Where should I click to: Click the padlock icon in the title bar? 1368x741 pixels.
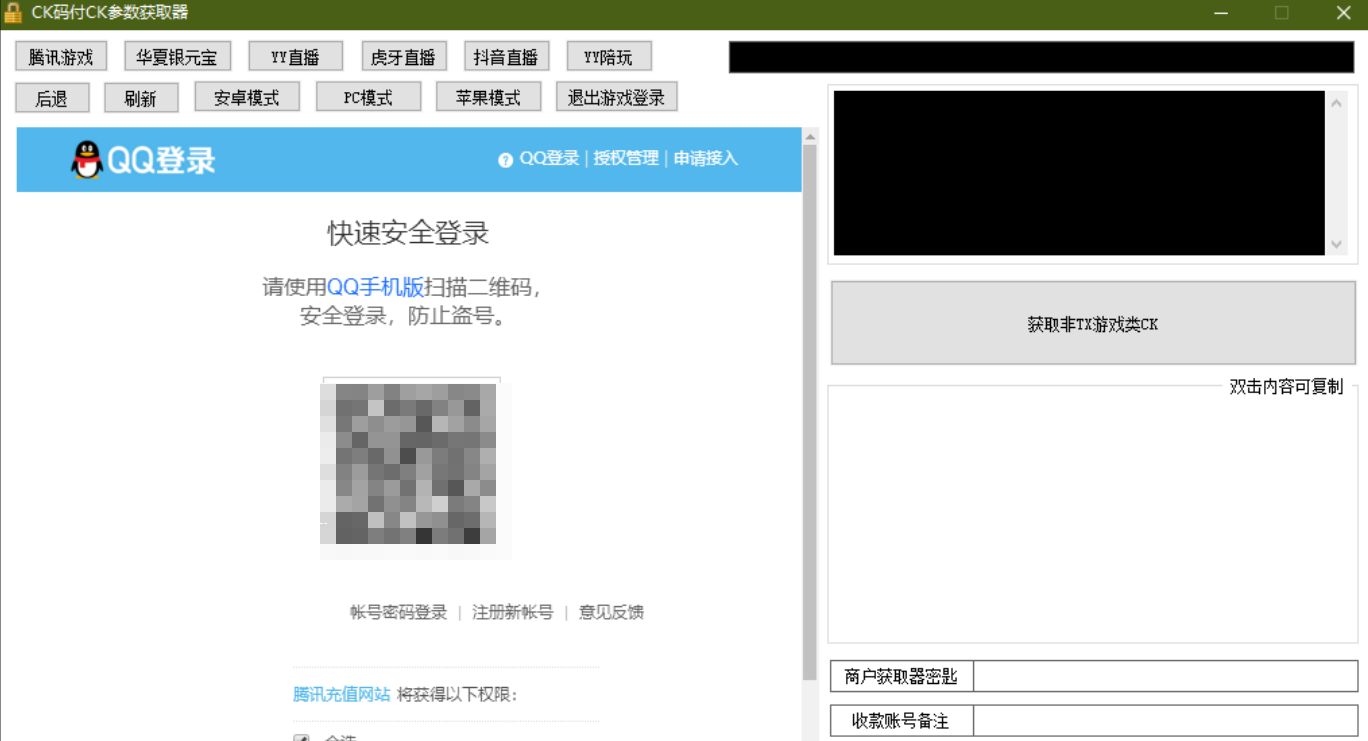point(13,13)
